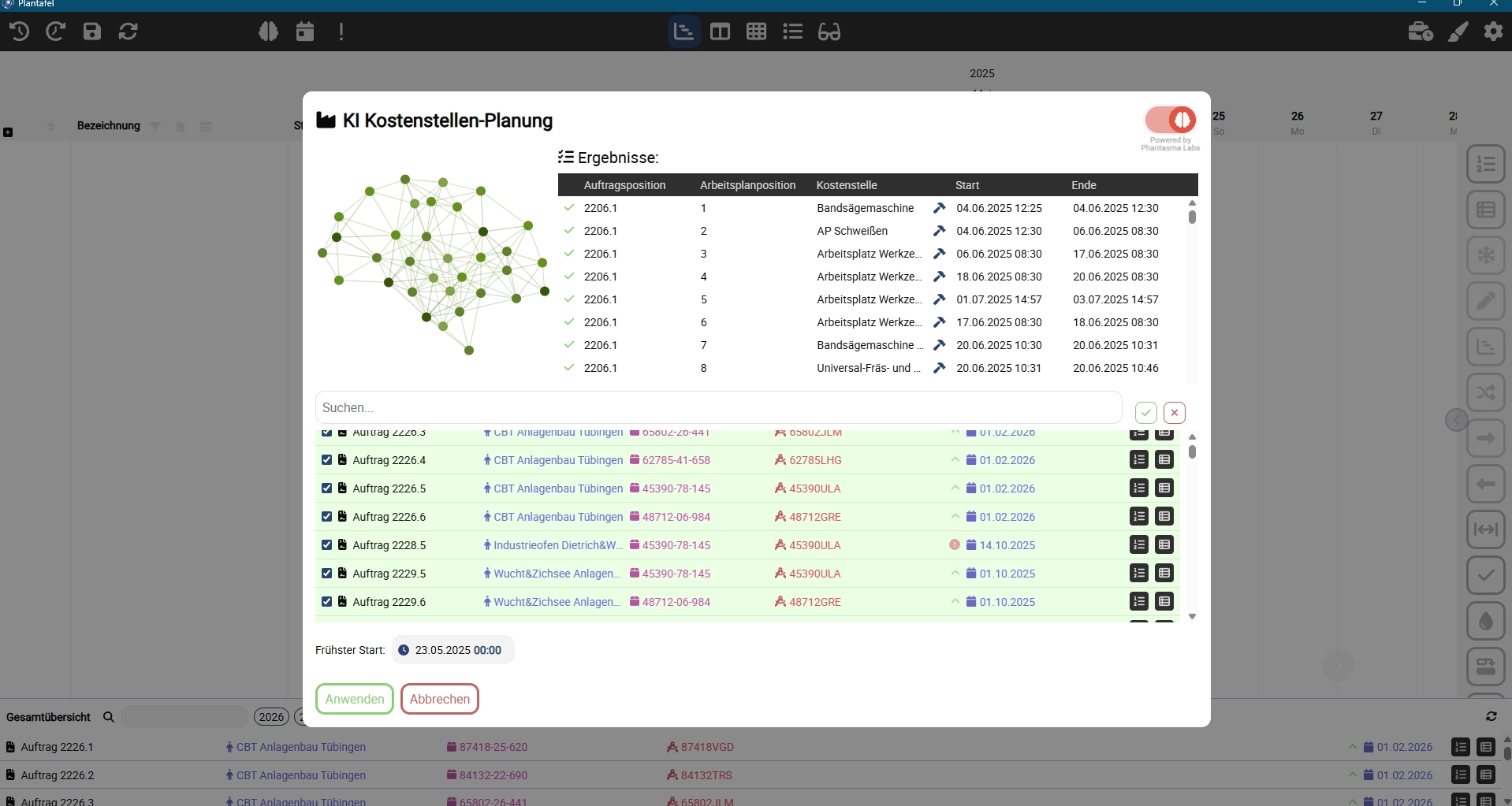Switch to the list view
This screenshot has width=1512, height=806.
coord(792,32)
